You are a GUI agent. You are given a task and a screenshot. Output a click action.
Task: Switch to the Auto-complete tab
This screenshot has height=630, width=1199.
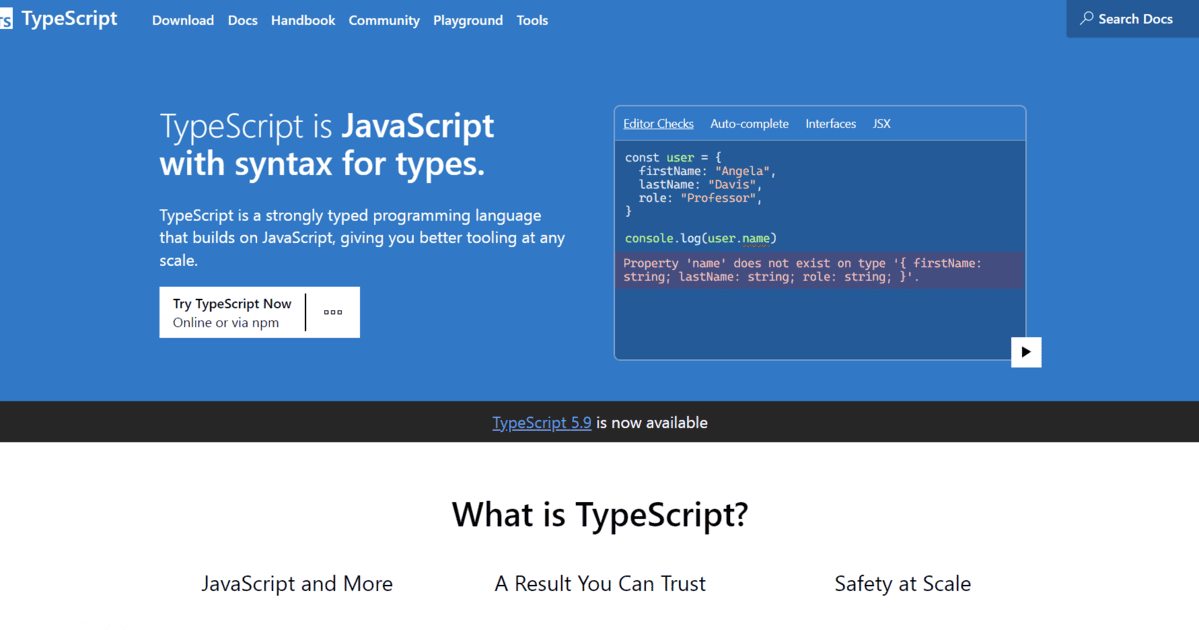click(x=749, y=124)
